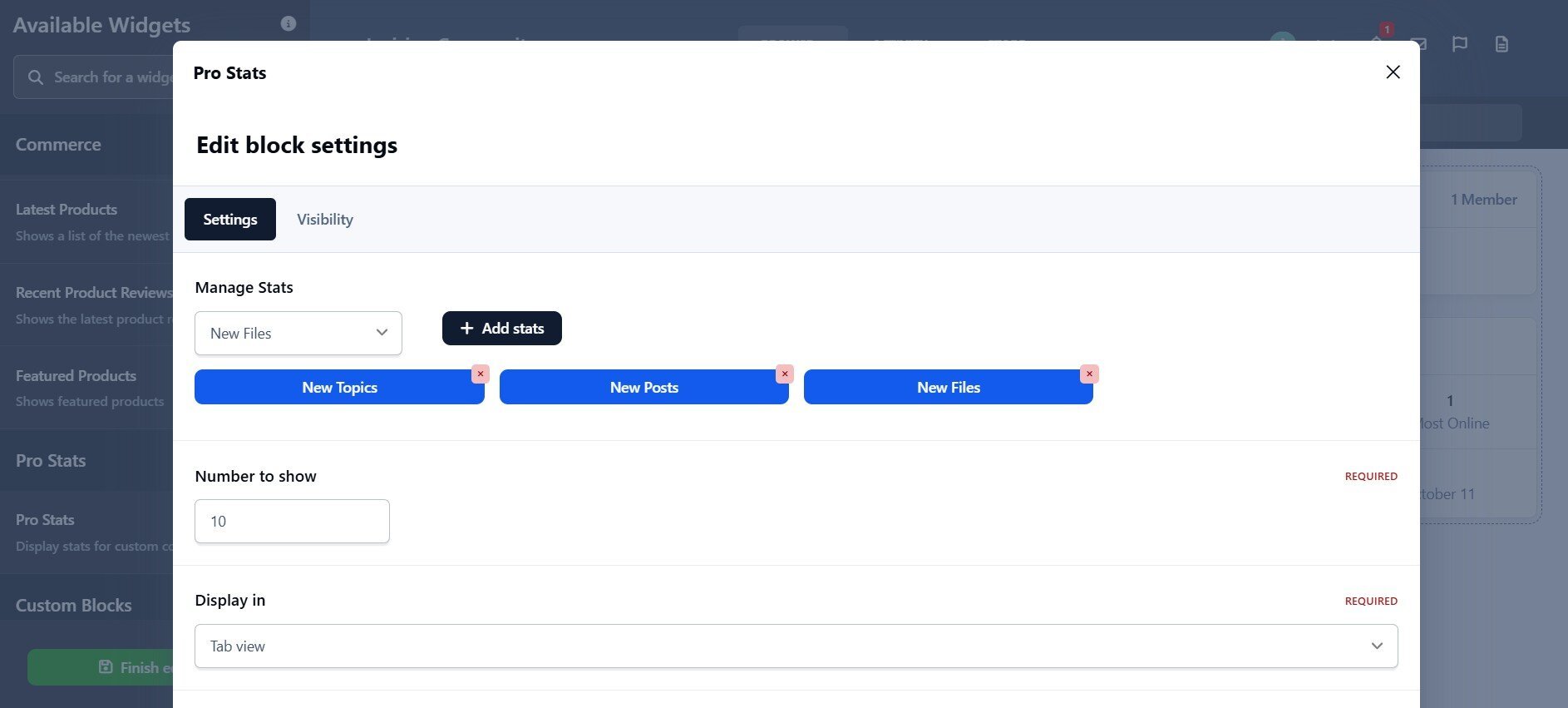The height and width of the screenshot is (708, 1568).
Task: Click the info icon beside Available Widgets
Action: point(288,23)
